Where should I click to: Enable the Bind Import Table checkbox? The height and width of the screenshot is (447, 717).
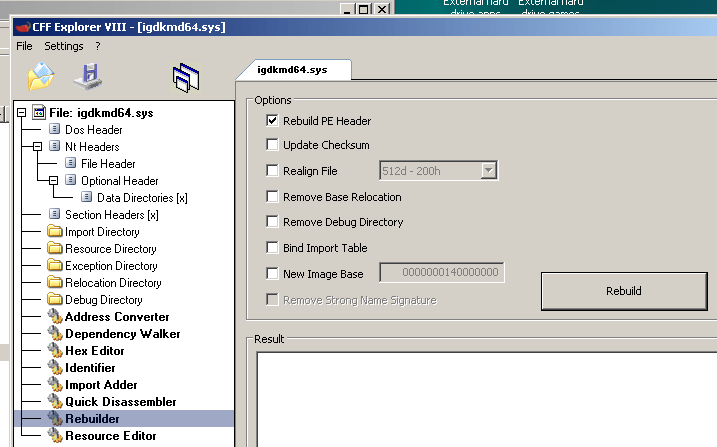click(273, 248)
